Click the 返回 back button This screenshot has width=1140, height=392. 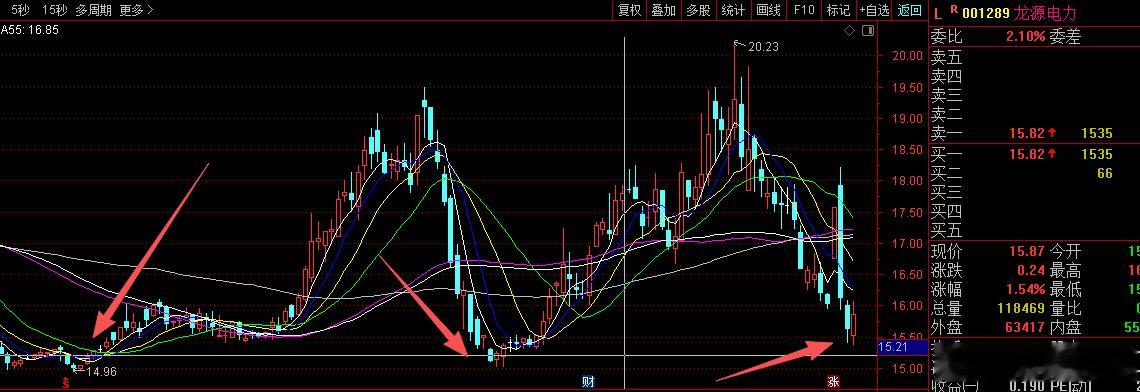click(x=910, y=10)
